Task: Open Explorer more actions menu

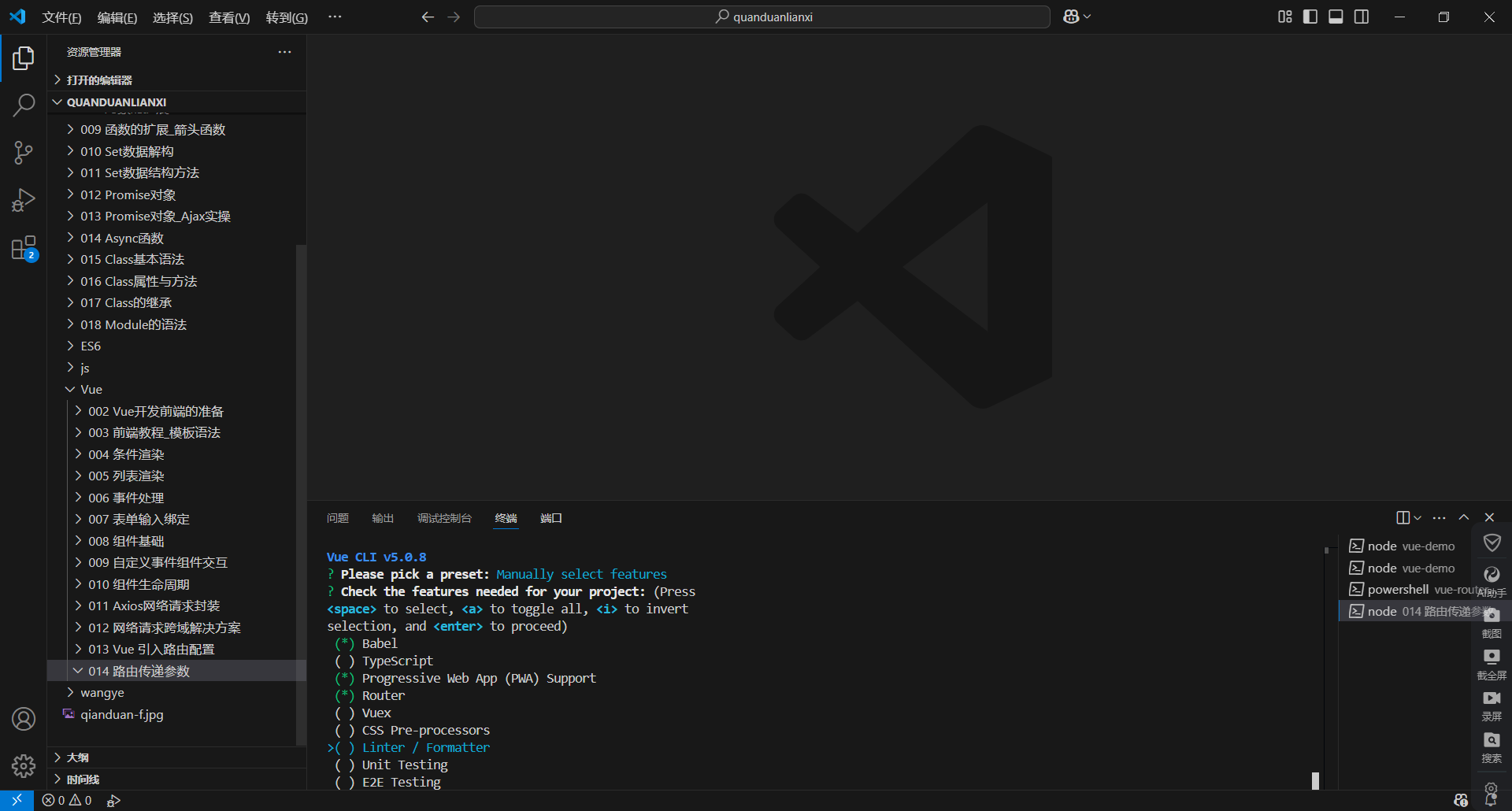Action: [284, 52]
